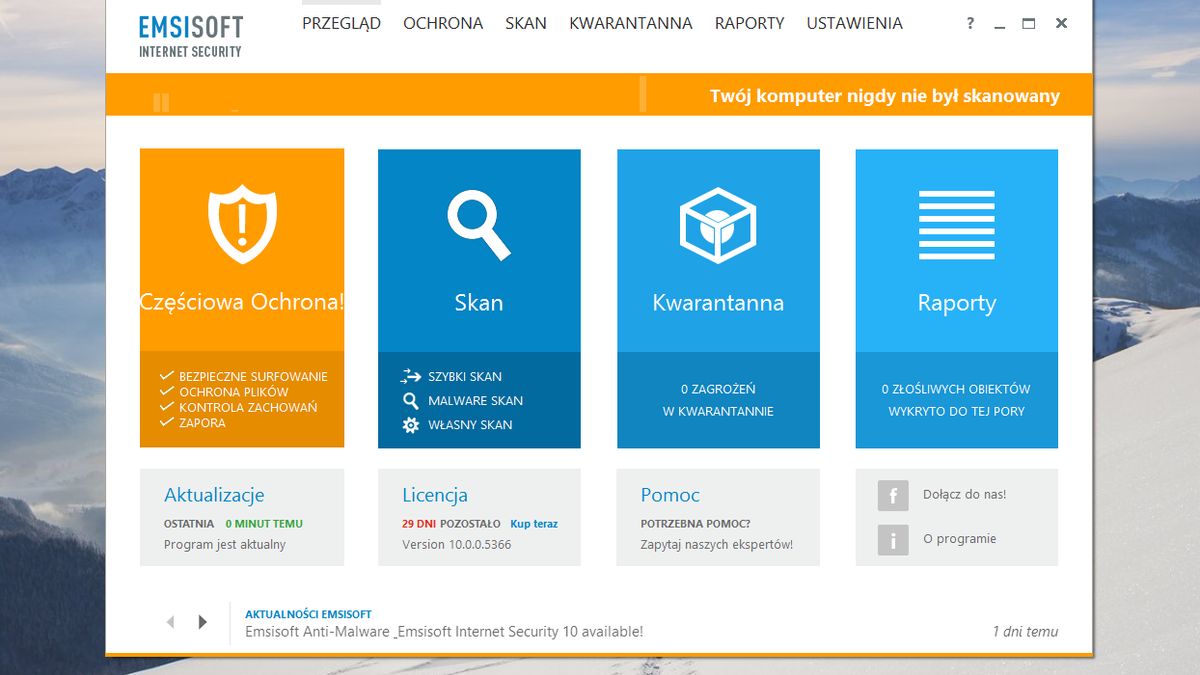The height and width of the screenshot is (675, 1200).
Task: Click 29 dni pozostało text
Action: (x=451, y=524)
